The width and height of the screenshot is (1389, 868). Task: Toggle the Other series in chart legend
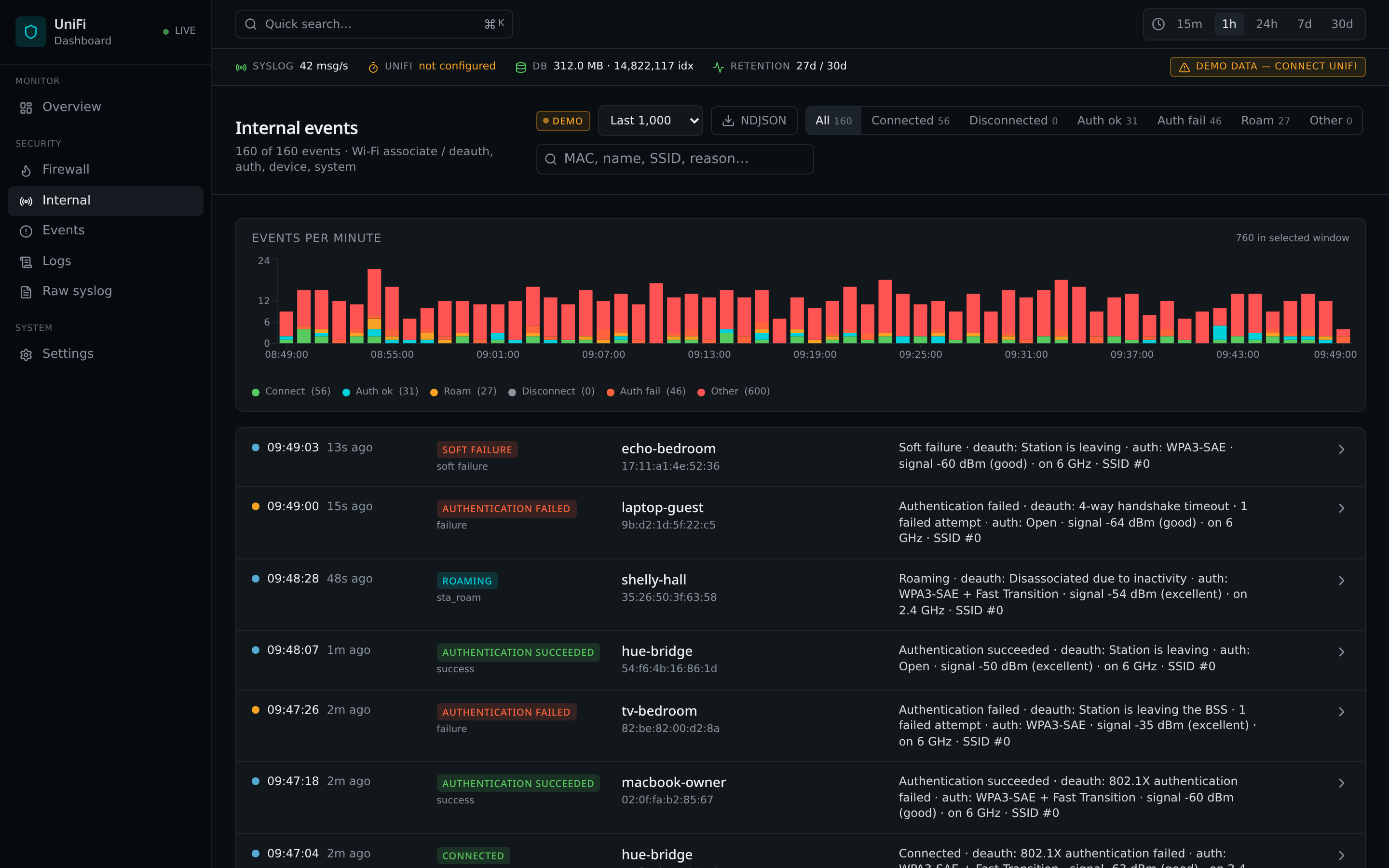click(x=734, y=392)
